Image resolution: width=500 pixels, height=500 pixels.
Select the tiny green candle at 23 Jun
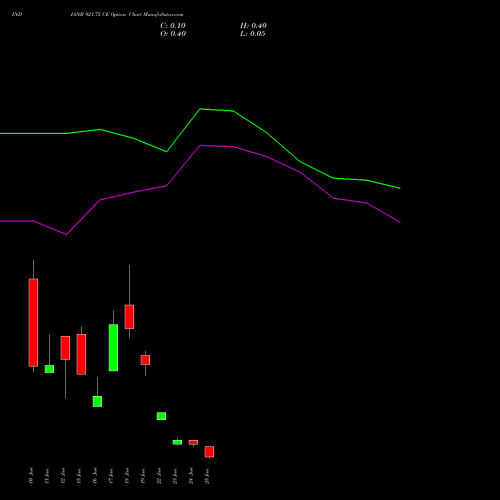click(x=177, y=442)
